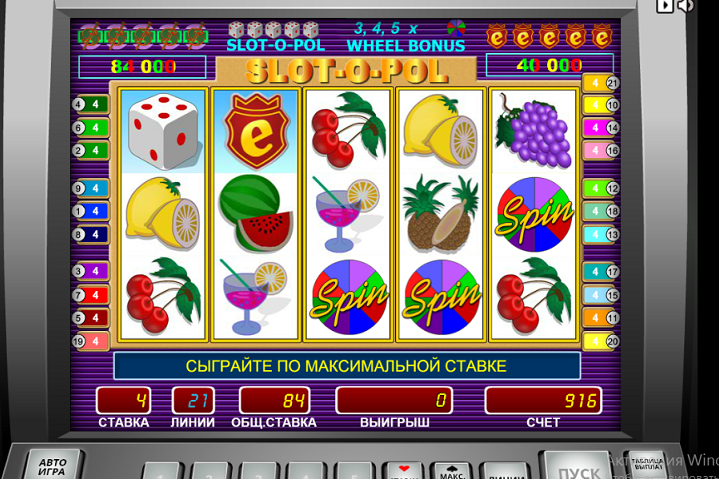Select payline 21 indicator on the right
The width and height of the screenshot is (719, 479).
[x=601, y=83]
